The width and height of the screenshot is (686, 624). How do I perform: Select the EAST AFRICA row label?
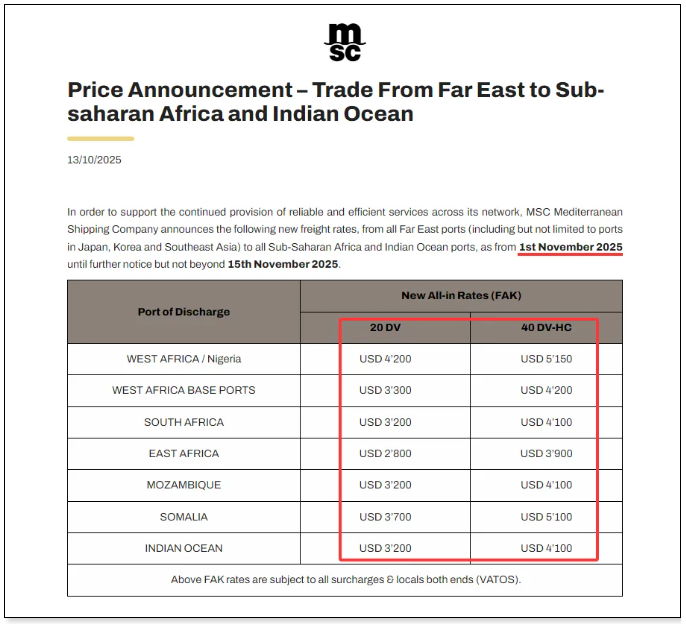coord(184,453)
